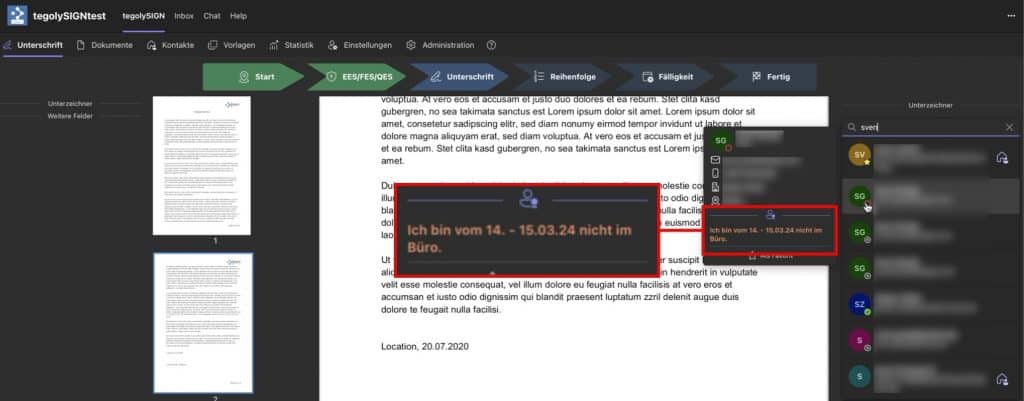The width and height of the screenshot is (1024, 401).
Task: Jump to the Reihenfolge step
Action: tap(560, 77)
